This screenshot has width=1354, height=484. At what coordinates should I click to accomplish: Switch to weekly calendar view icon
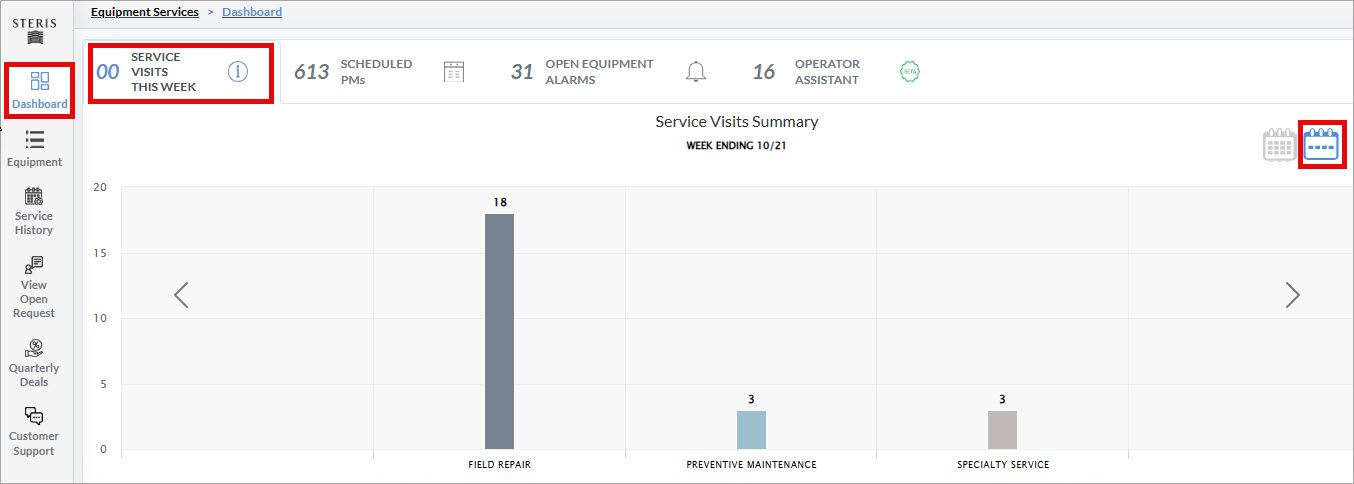[x=1322, y=146]
